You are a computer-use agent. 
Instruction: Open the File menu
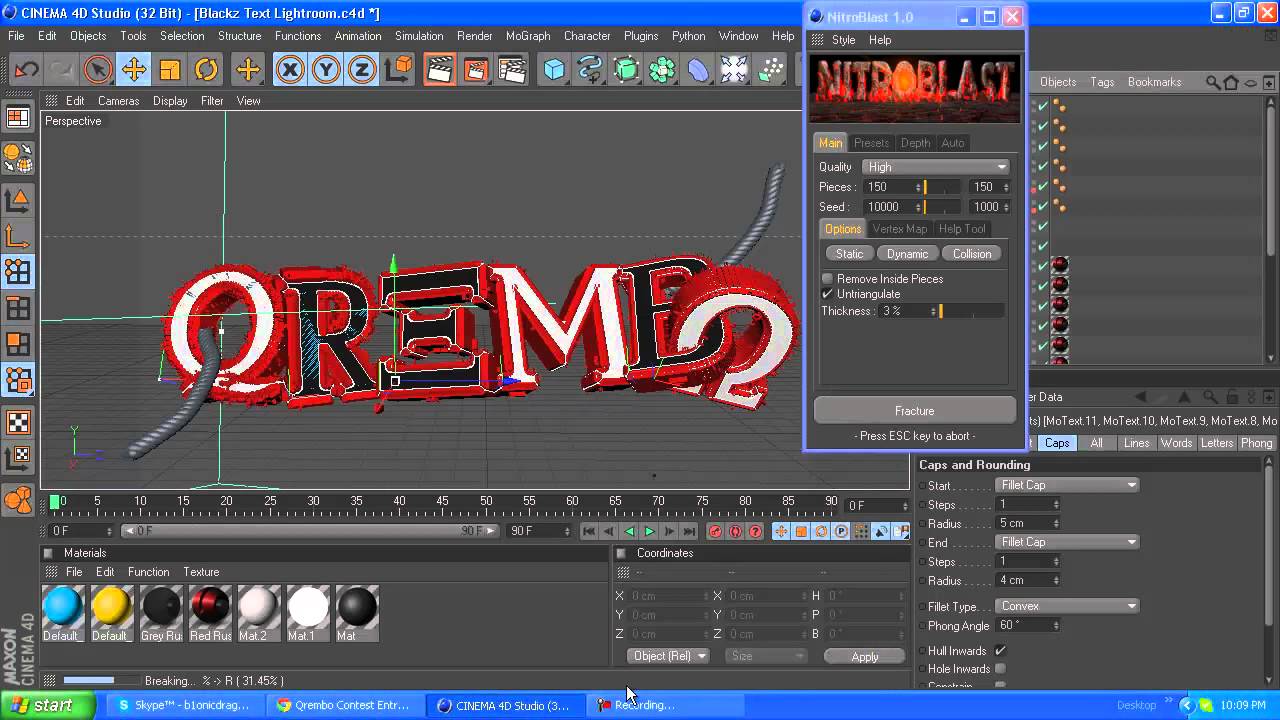[x=16, y=36]
